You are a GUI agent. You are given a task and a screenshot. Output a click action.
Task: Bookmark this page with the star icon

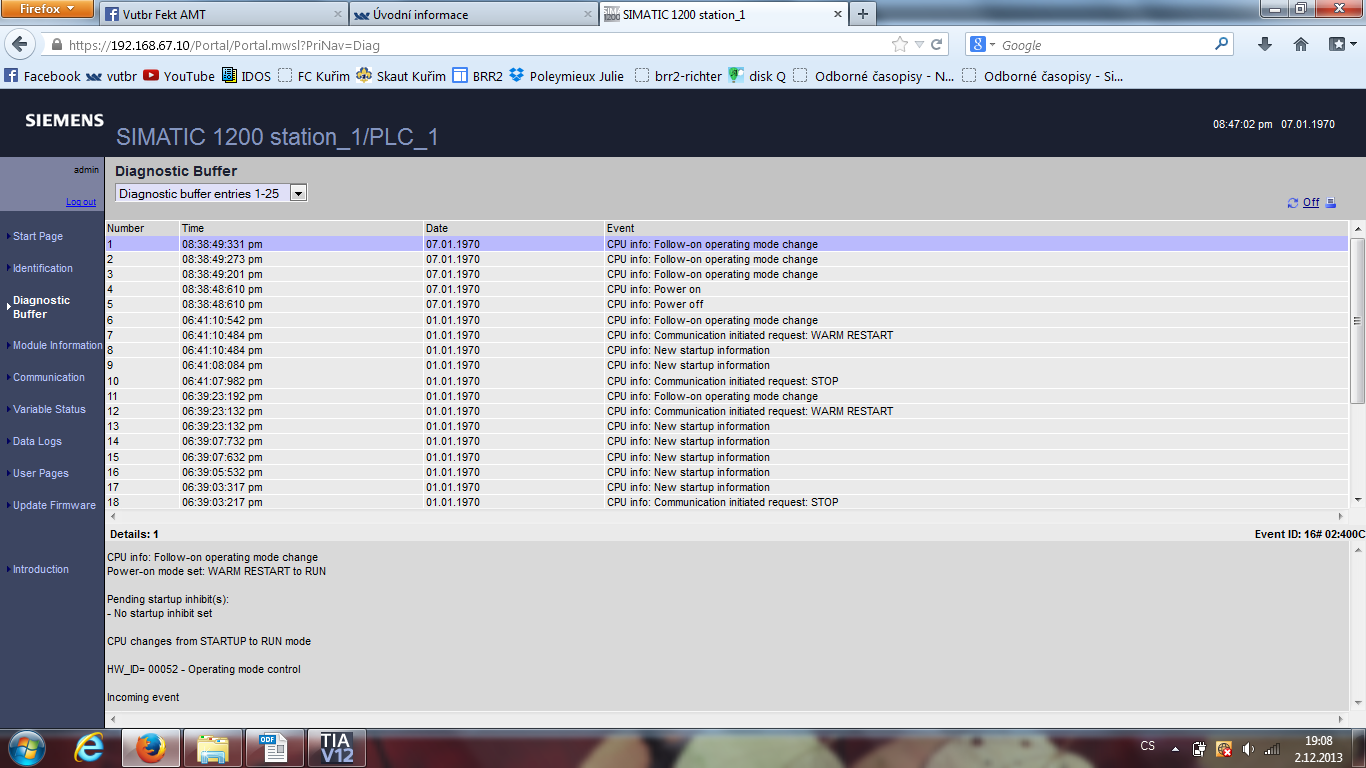[900, 45]
